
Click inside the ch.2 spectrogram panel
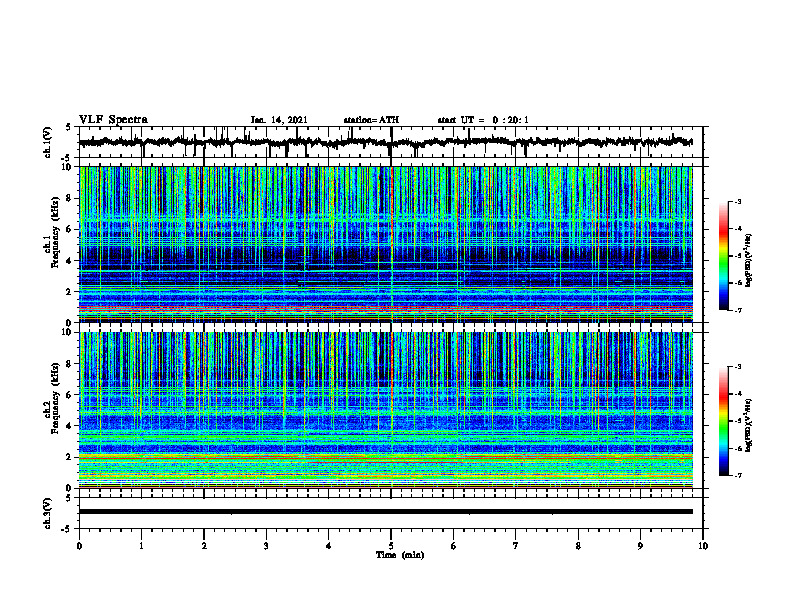tap(385, 410)
